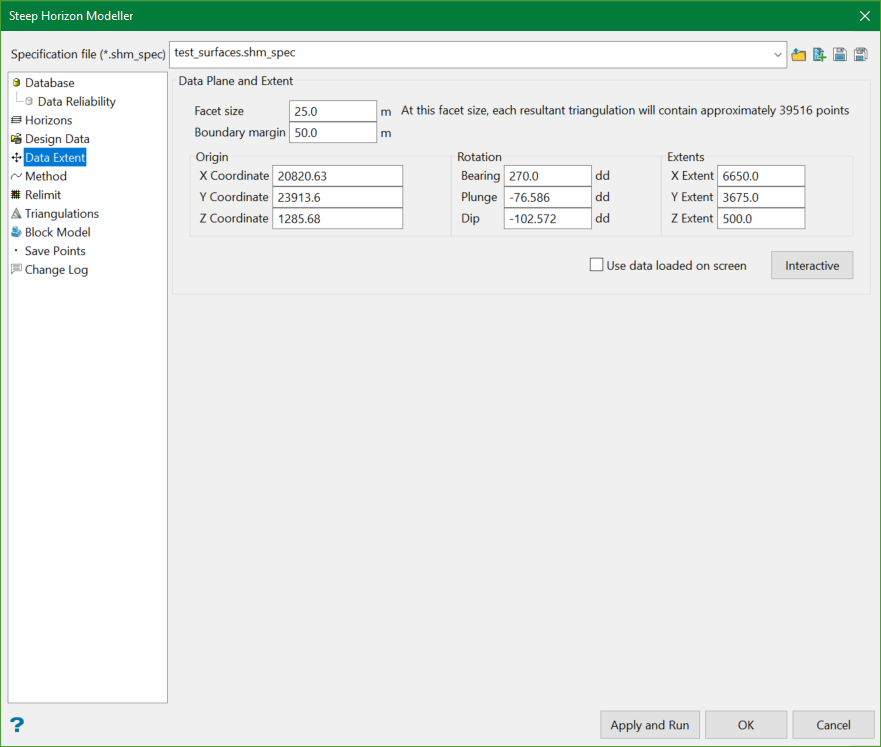881x747 pixels.
Task: Go to the Method section
Action: [x=46, y=176]
